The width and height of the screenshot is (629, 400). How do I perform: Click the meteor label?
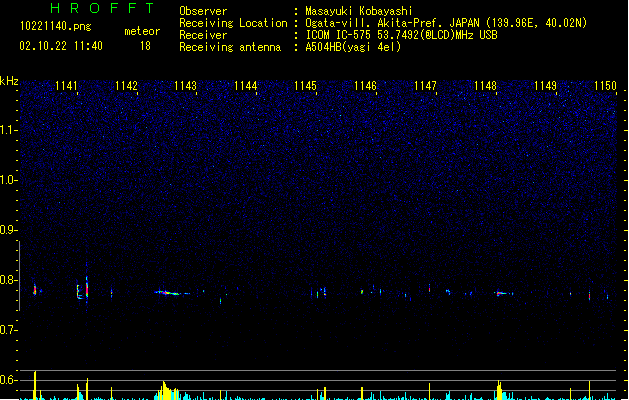coord(142,31)
